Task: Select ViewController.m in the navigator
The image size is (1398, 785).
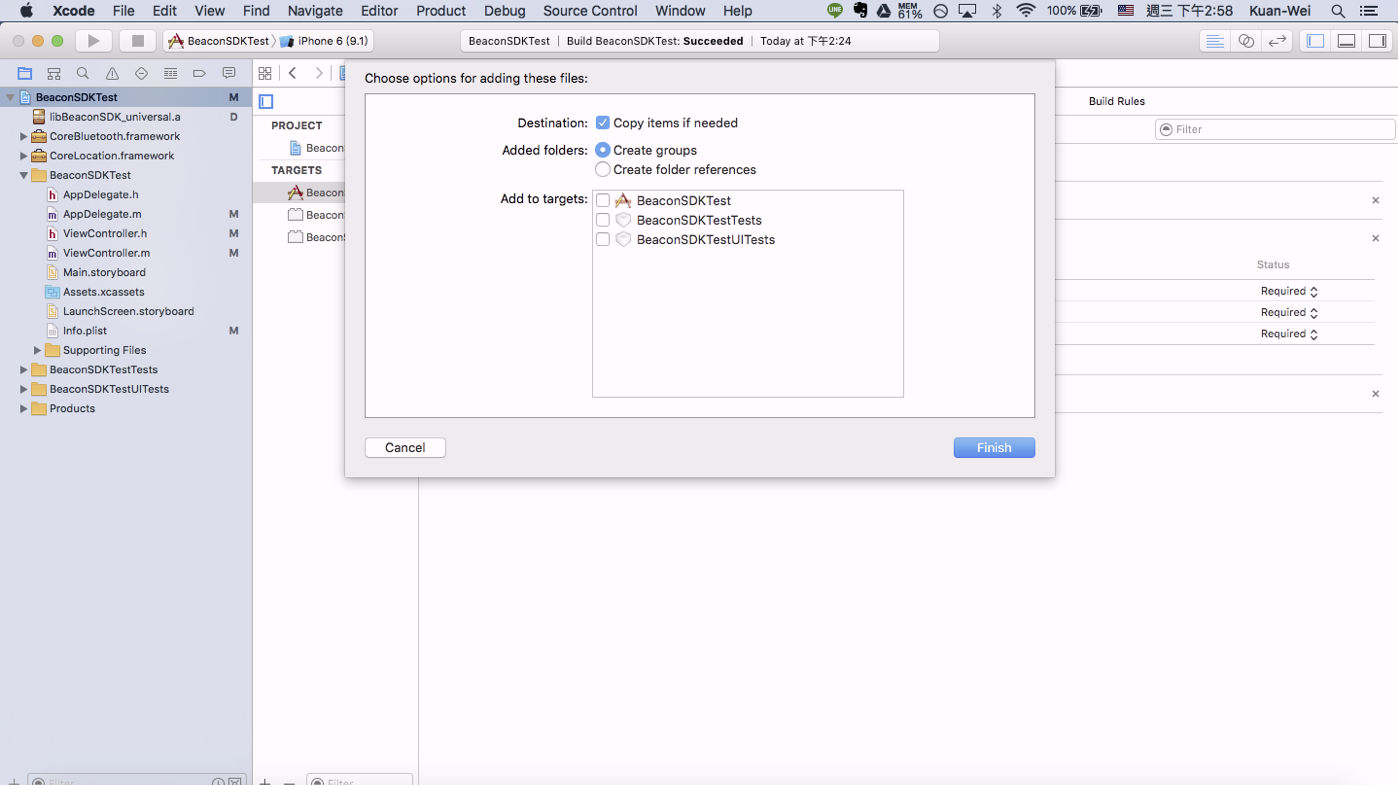Action: pyautogui.click(x=106, y=253)
